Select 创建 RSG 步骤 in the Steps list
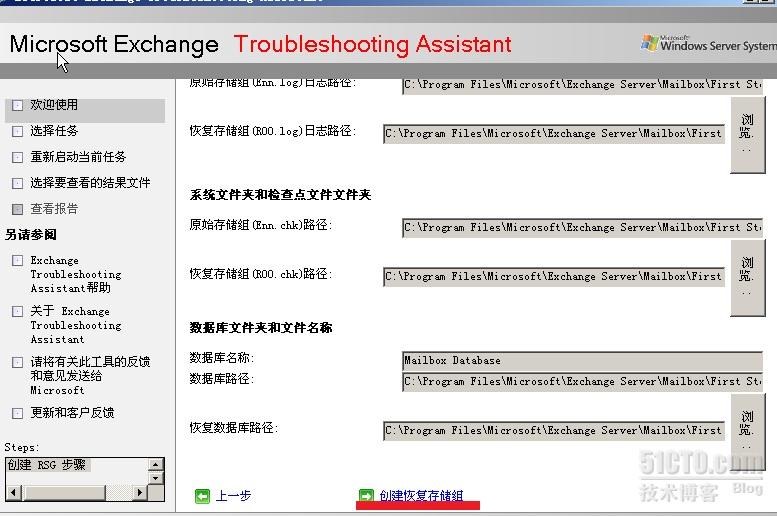The width and height of the screenshot is (777, 516). pyautogui.click(x=47, y=465)
